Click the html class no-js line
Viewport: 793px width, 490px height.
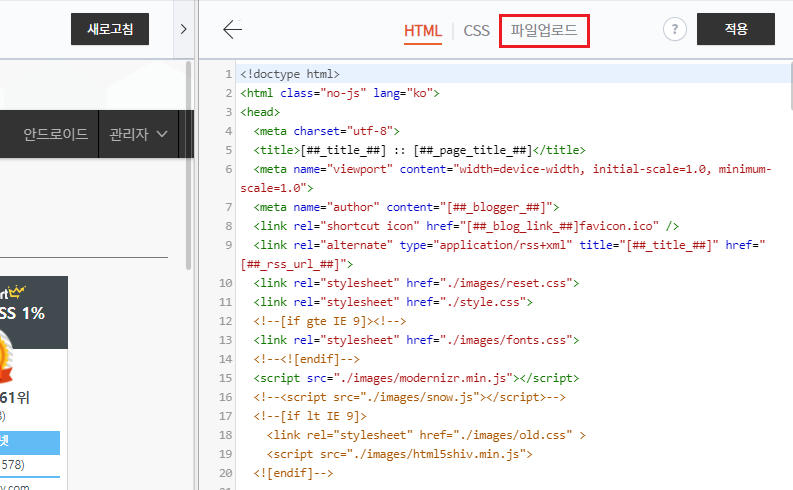coord(340,93)
